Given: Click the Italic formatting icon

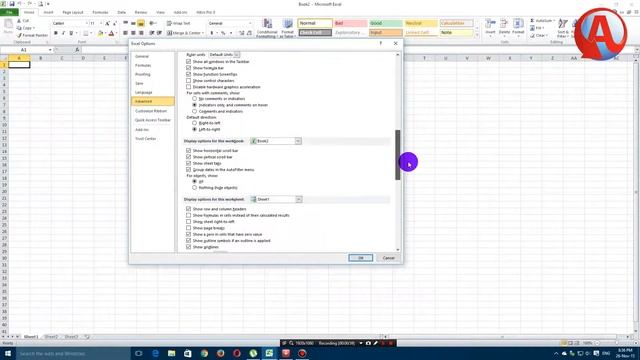Looking at the screenshot, I should coord(63,33).
